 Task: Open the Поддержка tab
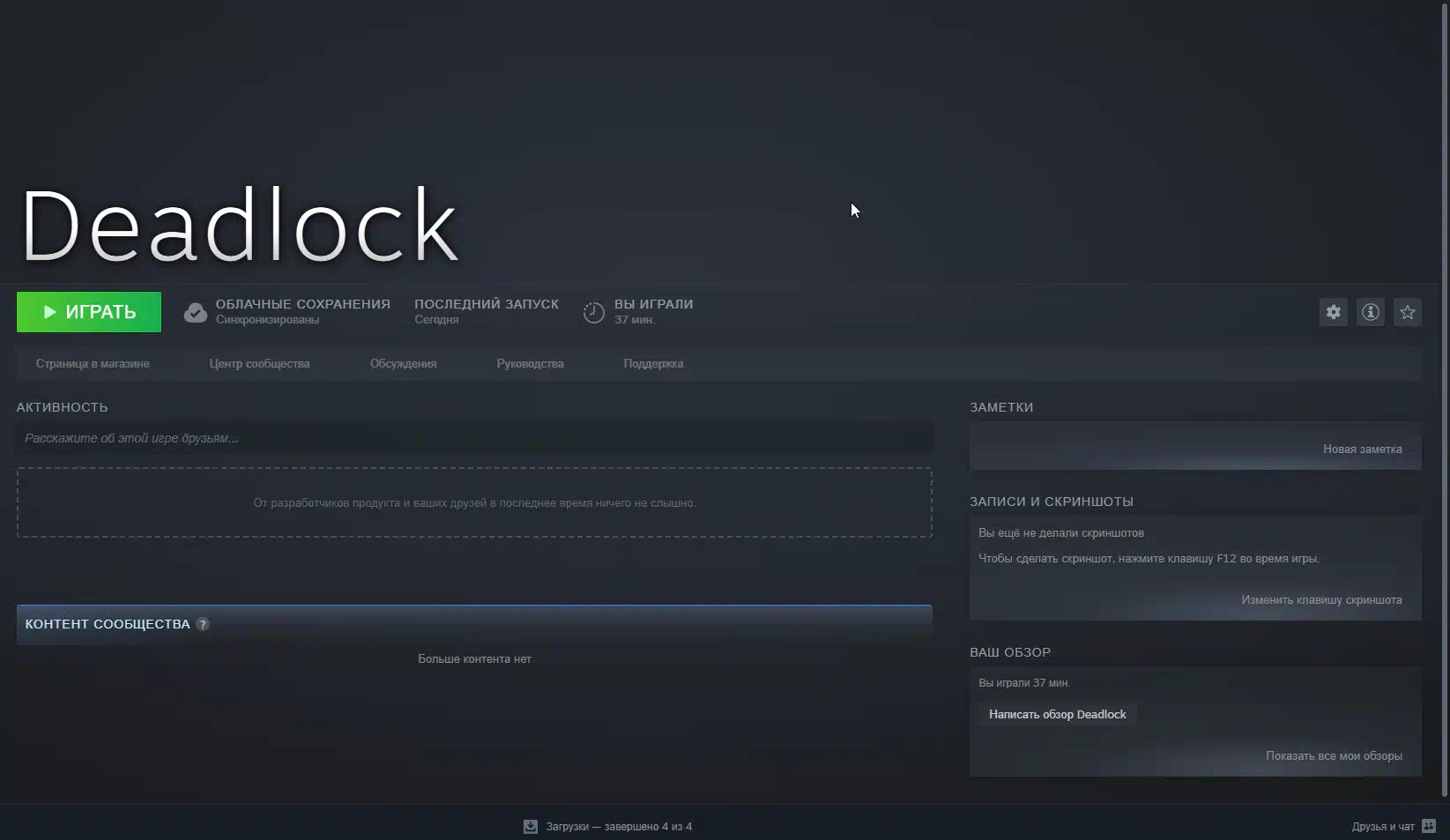653,363
